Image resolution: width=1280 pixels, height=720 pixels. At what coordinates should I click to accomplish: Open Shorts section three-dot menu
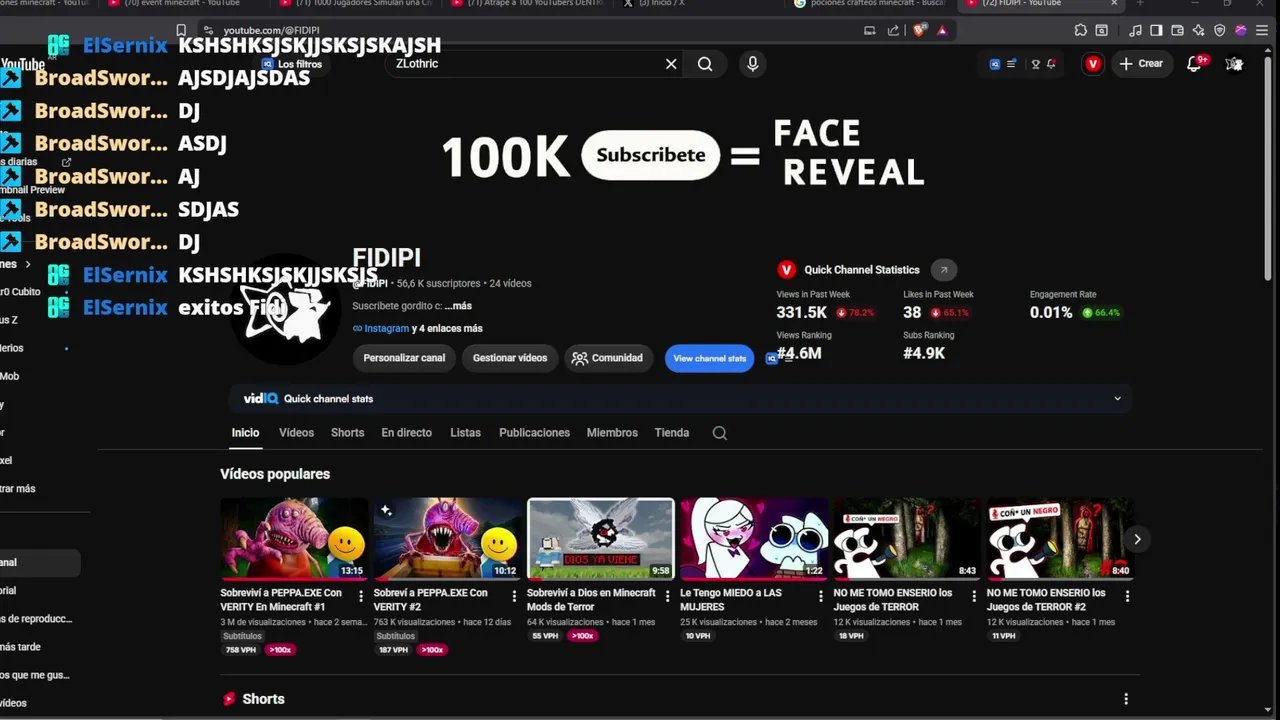(x=1126, y=699)
